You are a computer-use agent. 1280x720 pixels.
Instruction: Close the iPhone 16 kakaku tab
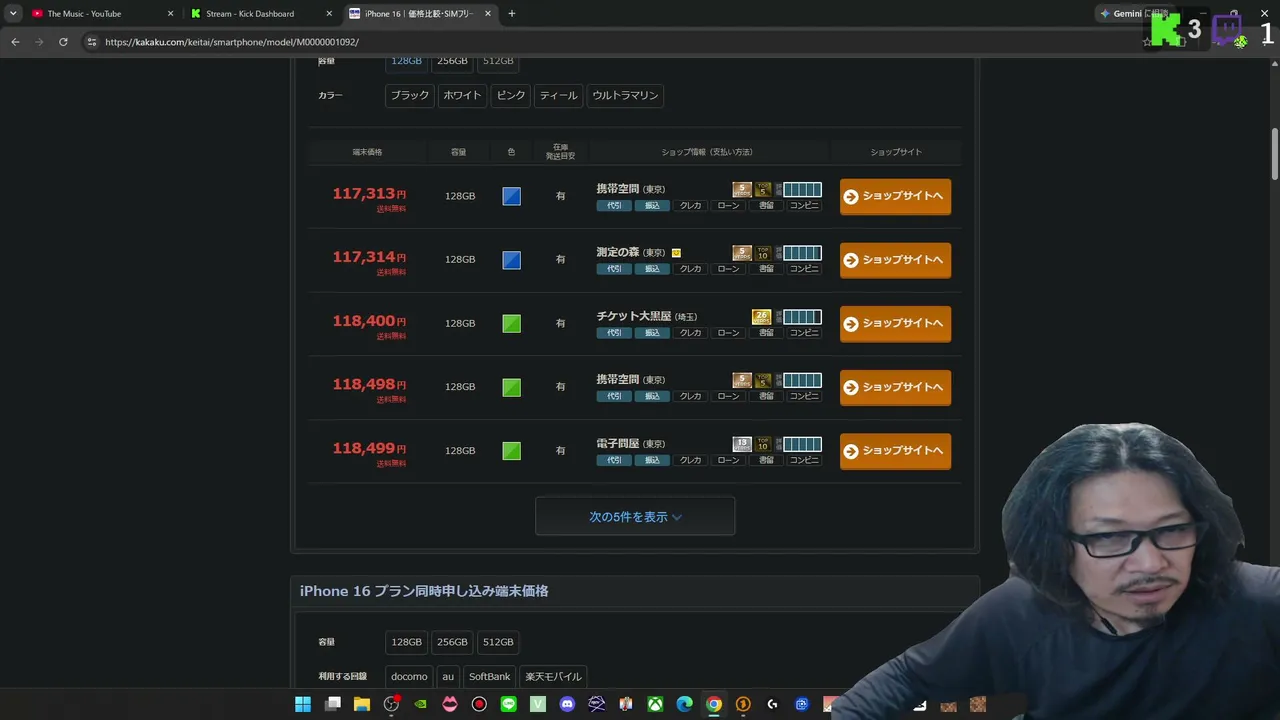(x=488, y=14)
